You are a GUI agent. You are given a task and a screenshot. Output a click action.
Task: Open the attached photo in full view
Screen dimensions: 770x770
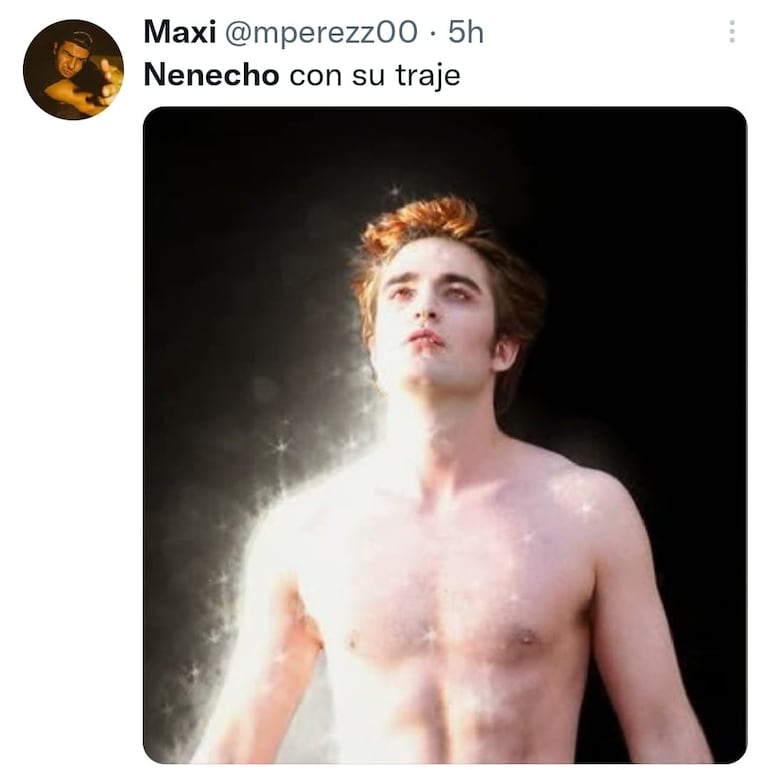(445, 435)
